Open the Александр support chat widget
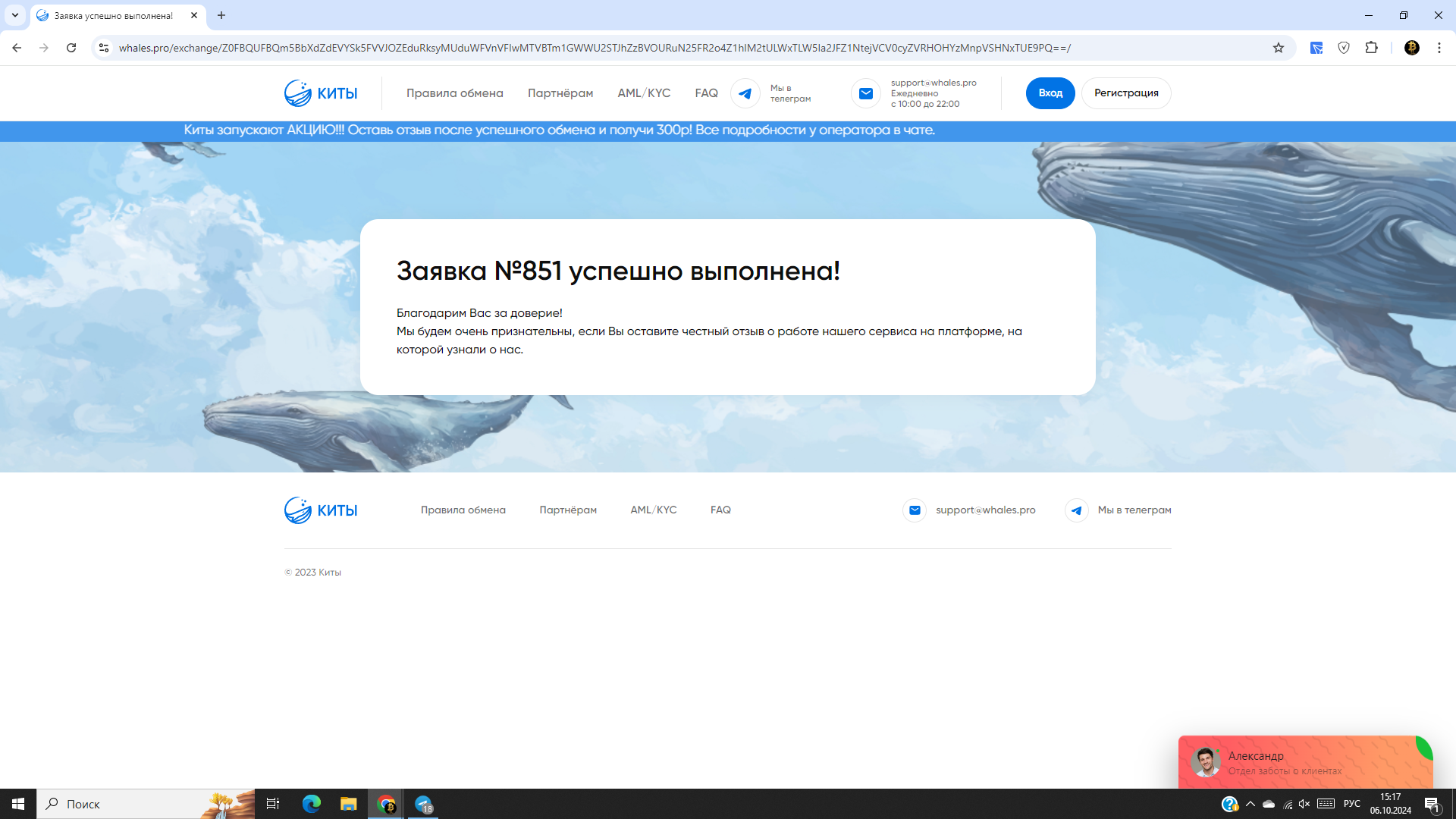Image resolution: width=1456 pixels, height=819 pixels. click(x=1305, y=762)
